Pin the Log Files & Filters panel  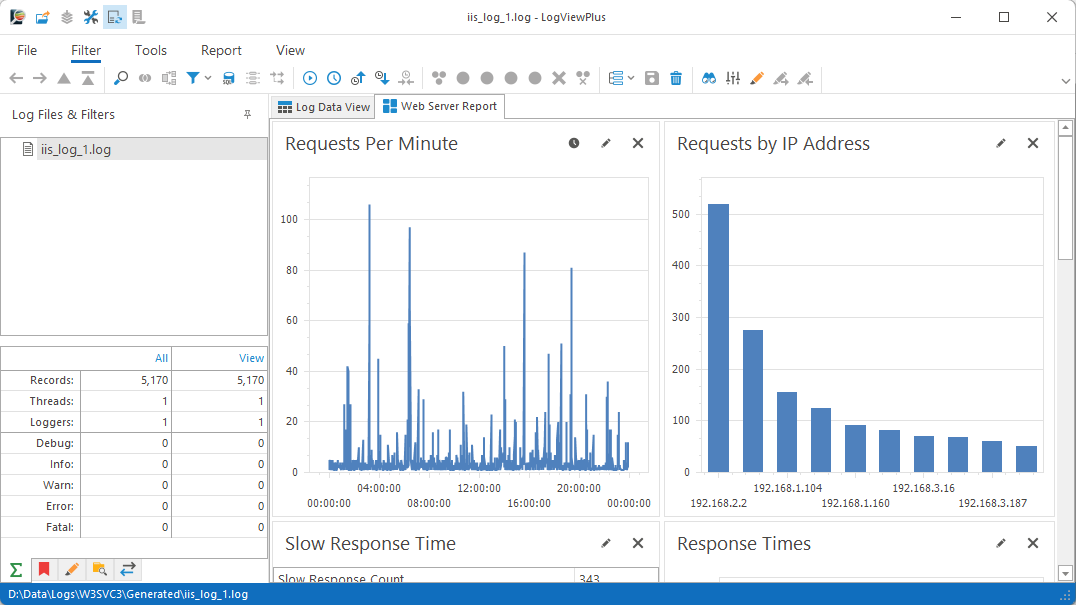point(248,115)
